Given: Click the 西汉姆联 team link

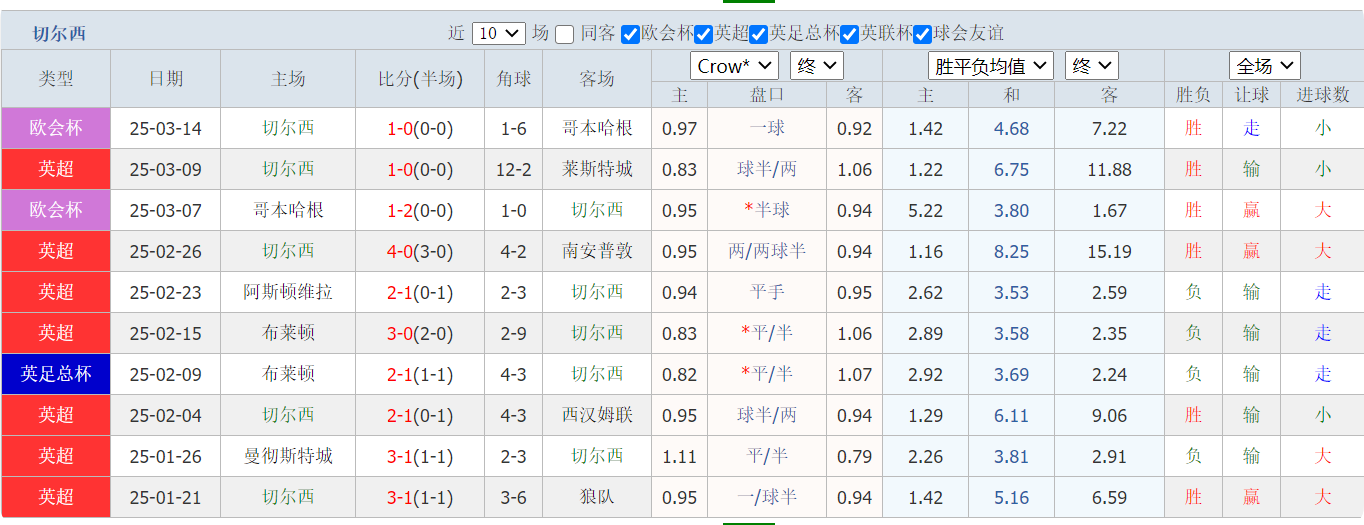Looking at the screenshot, I should point(597,415).
